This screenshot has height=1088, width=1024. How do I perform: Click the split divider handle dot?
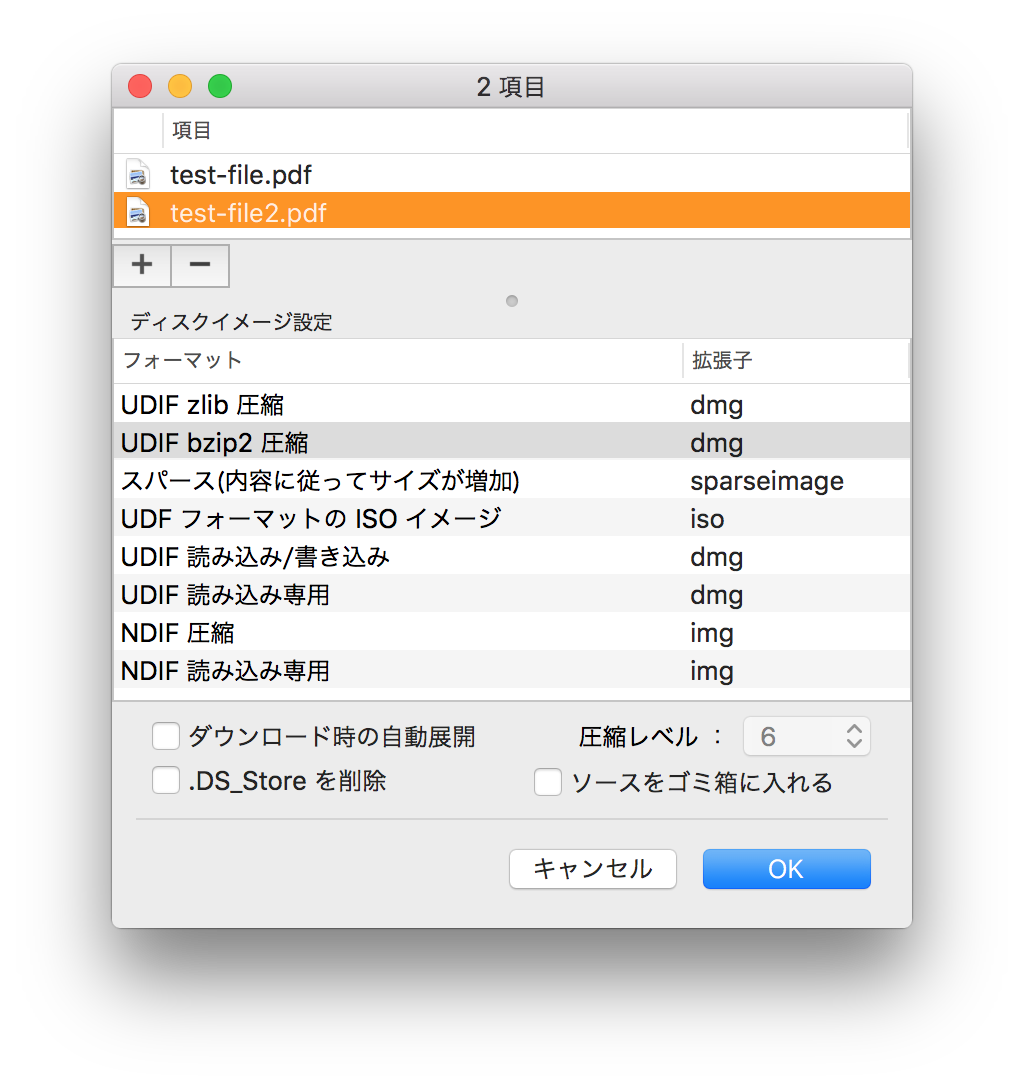(x=512, y=301)
